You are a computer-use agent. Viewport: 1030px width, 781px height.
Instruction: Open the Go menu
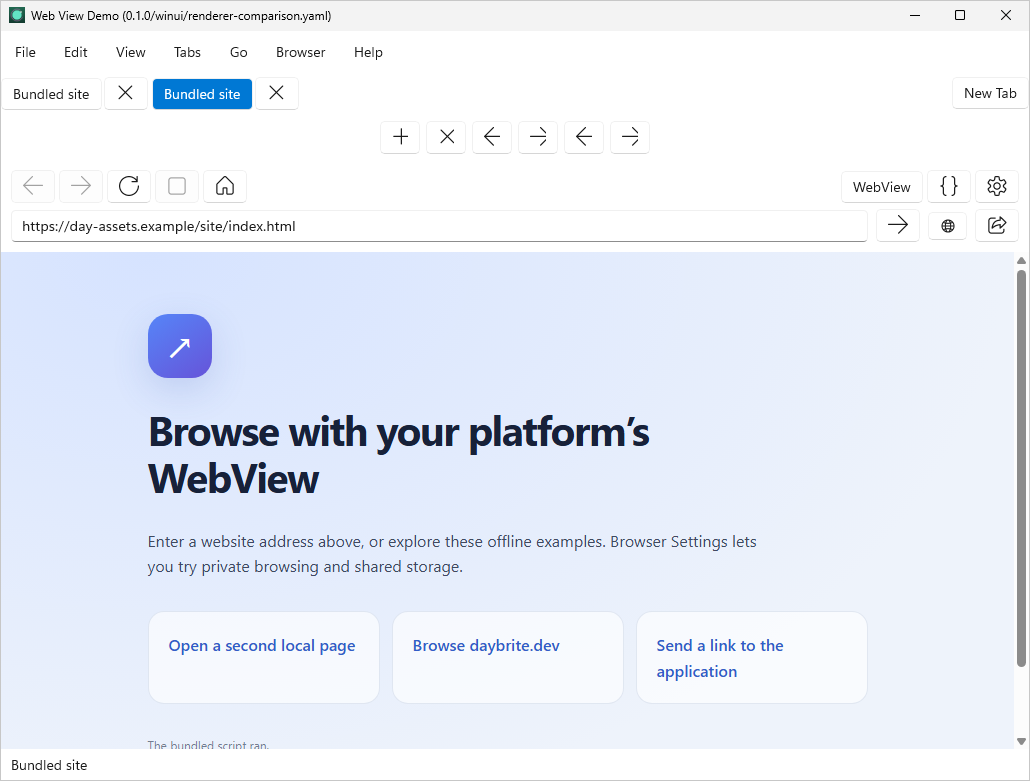pyautogui.click(x=238, y=53)
